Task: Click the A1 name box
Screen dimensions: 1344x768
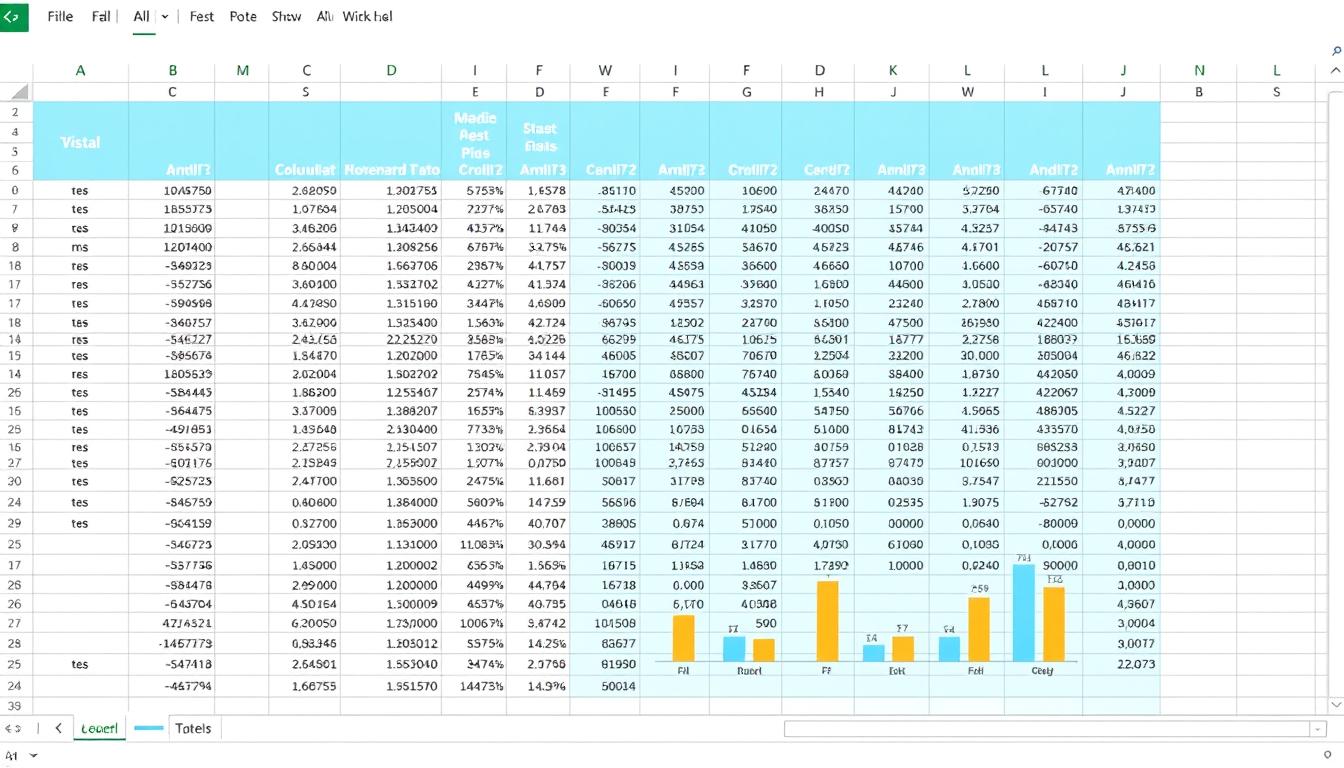Action: pos(12,757)
